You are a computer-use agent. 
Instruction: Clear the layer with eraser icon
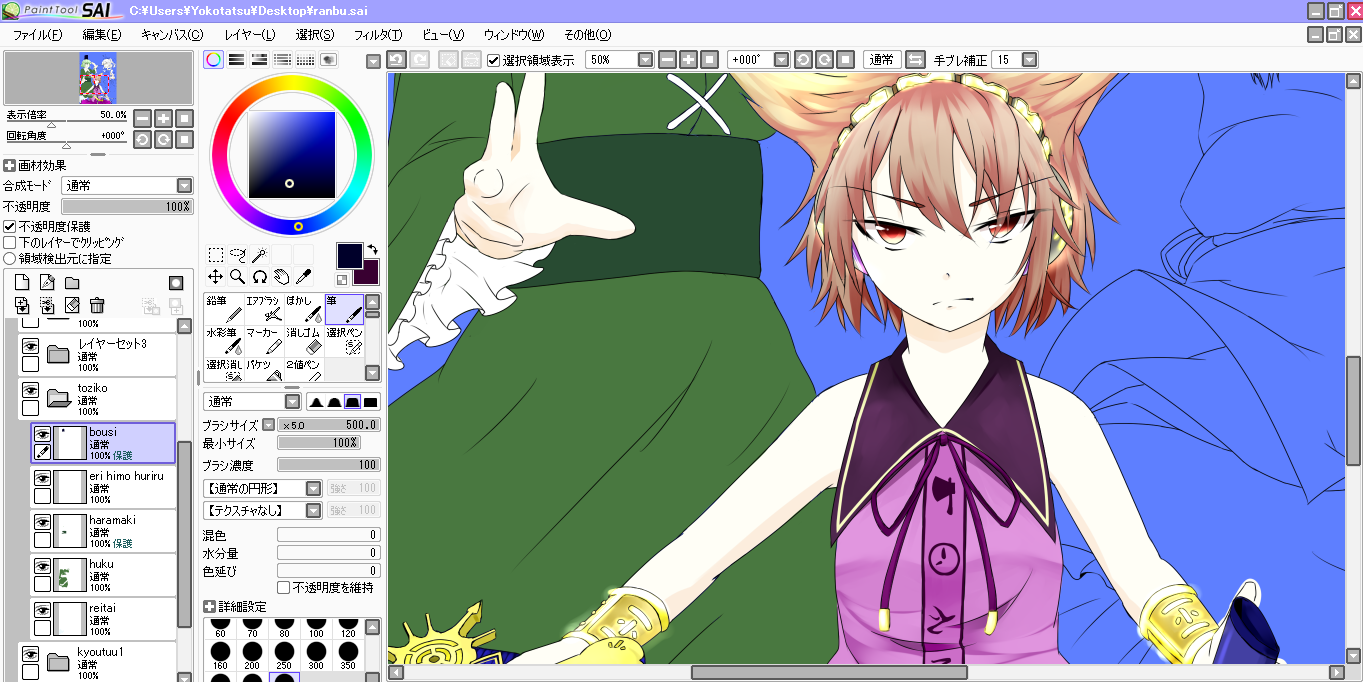click(x=72, y=305)
